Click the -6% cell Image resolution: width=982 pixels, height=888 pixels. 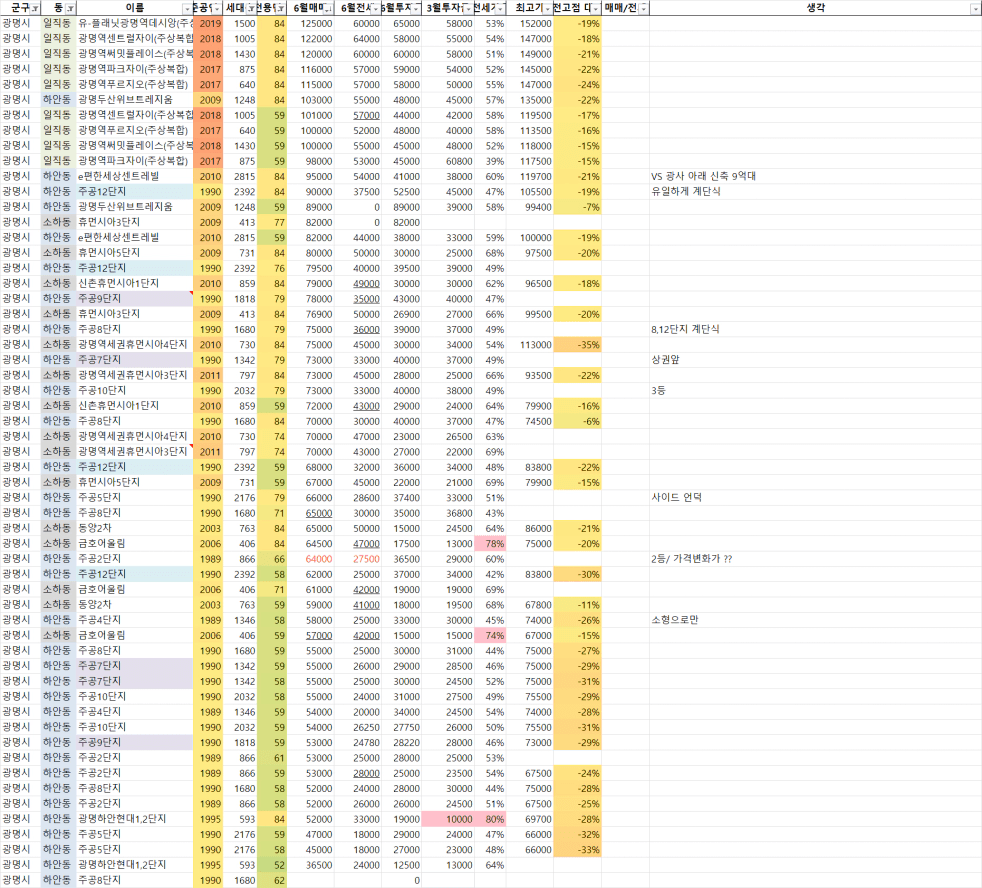pos(577,421)
